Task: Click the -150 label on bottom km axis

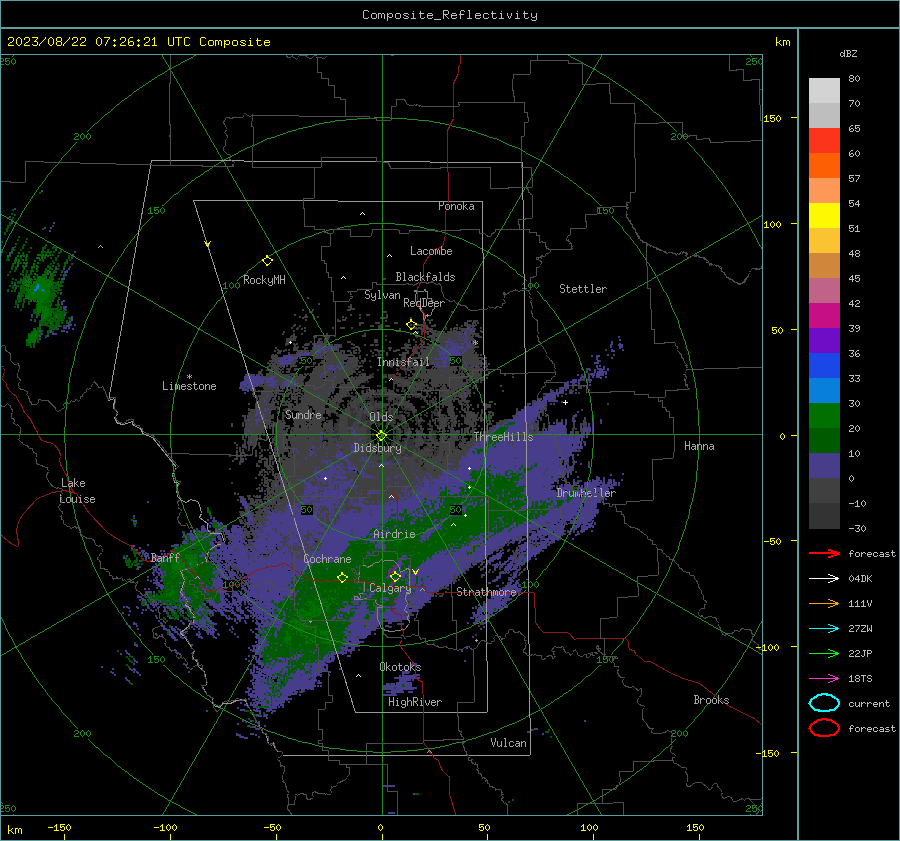Action: coord(59,827)
